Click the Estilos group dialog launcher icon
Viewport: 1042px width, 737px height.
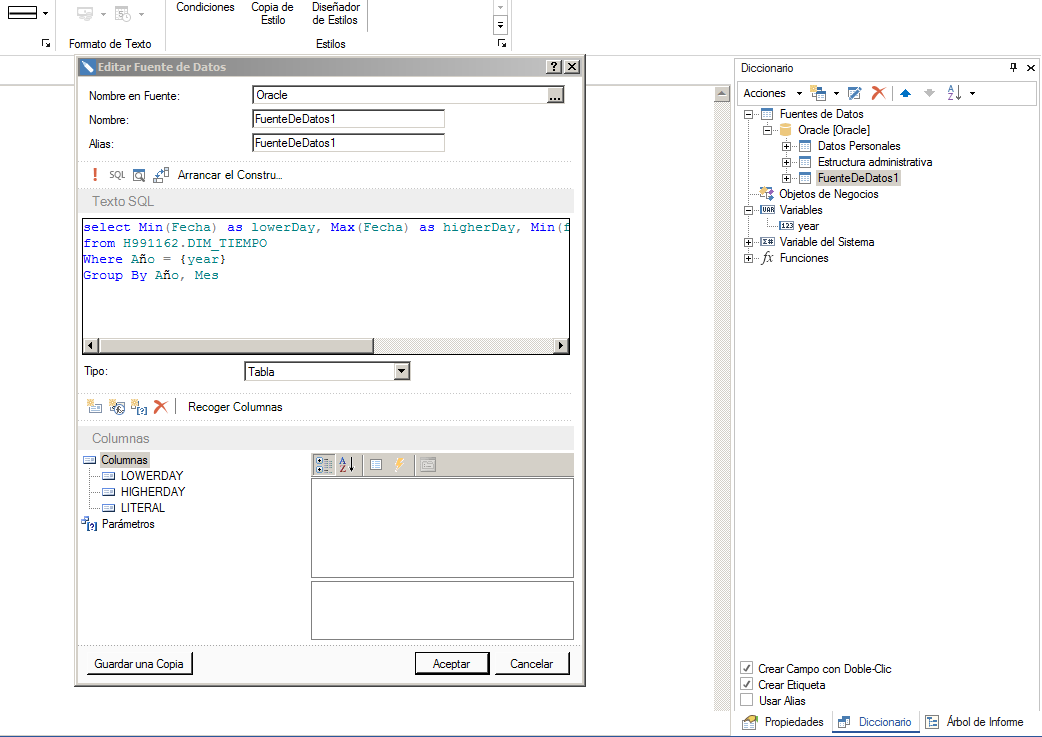[x=502, y=43]
